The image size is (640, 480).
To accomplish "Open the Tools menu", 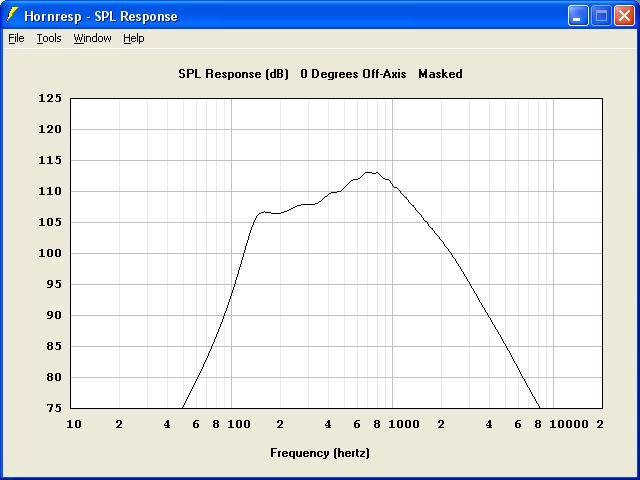I will point(49,38).
